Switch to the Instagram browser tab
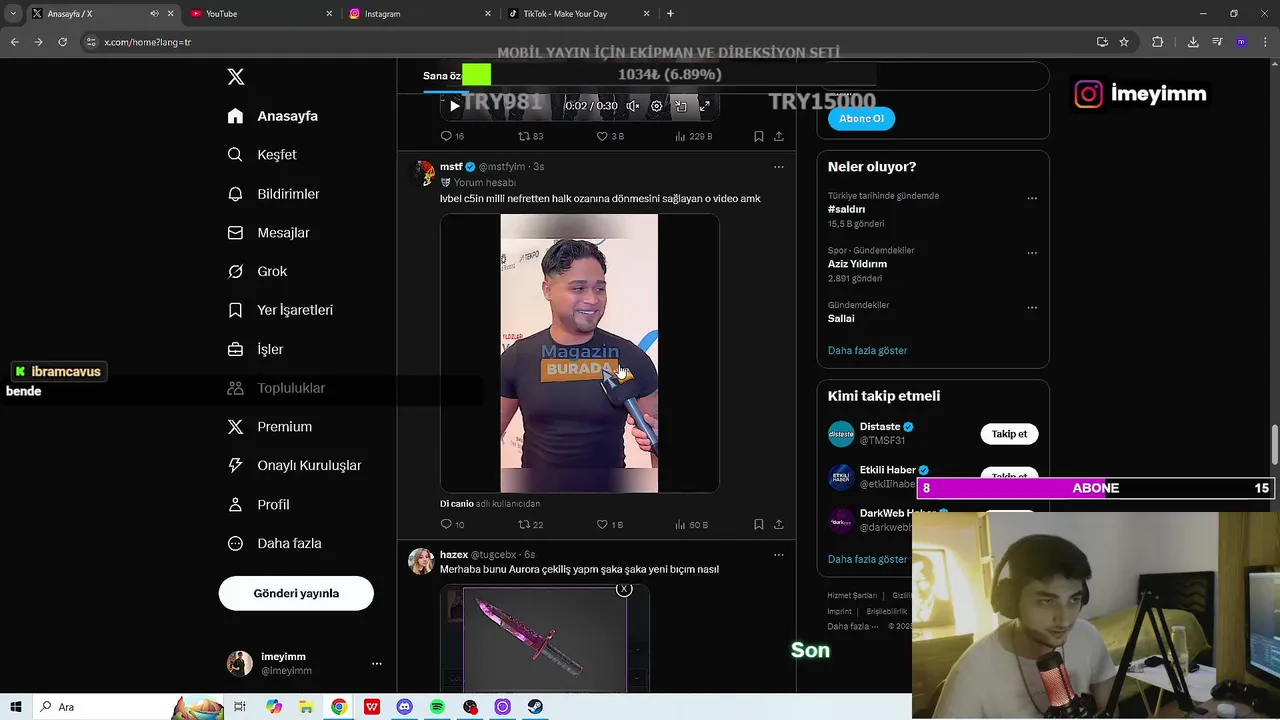The height and width of the screenshot is (720, 1280). coord(418,14)
